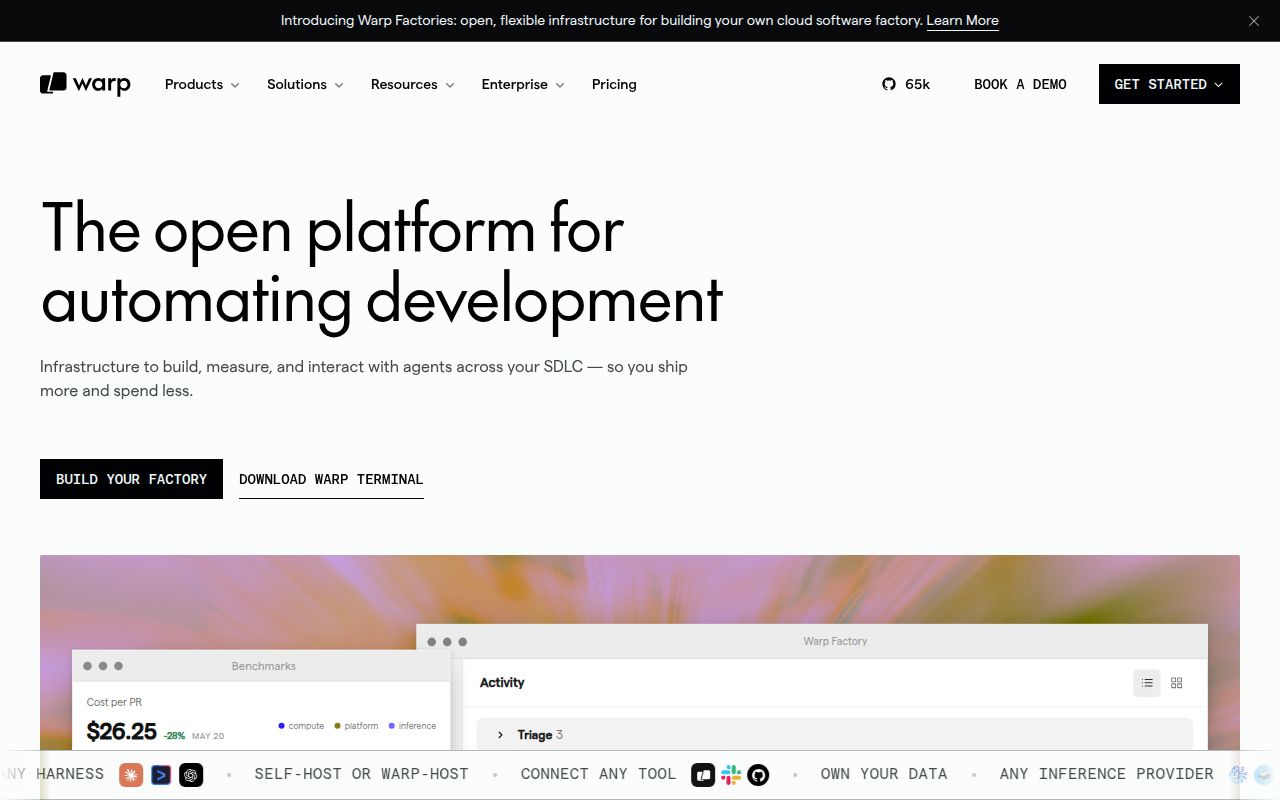Click the Claude harness icon in the ticker
Screen dimensions: 1280x800
pyautogui.click(x=131, y=774)
